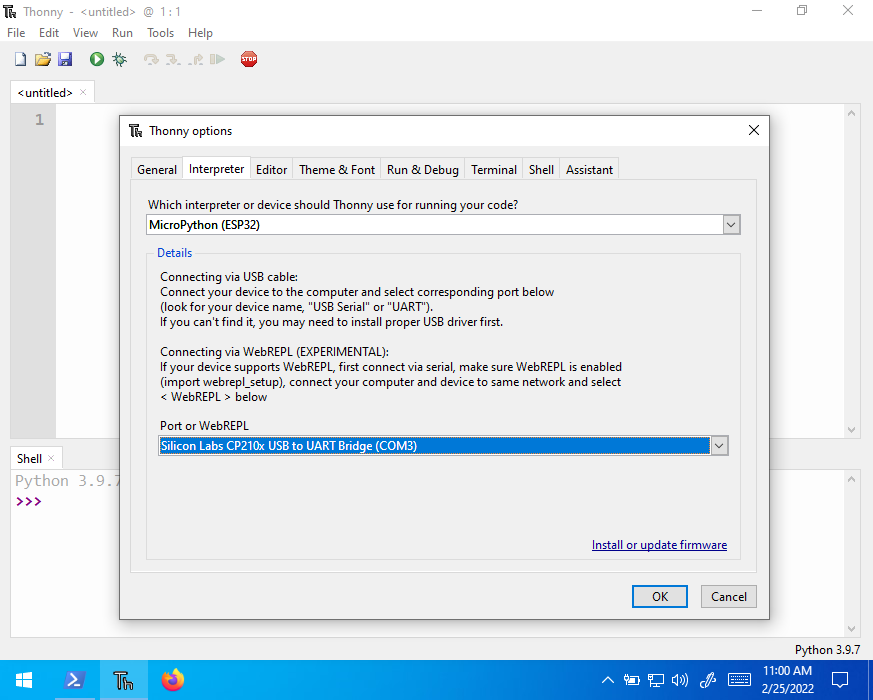Click the Install or update firmware link
The image size is (873, 700).
(659, 545)
